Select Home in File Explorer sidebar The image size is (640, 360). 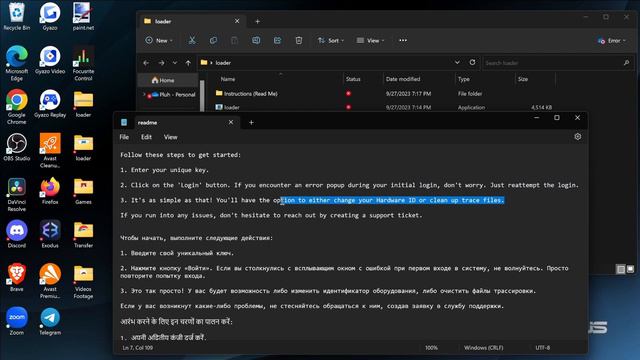pos(168,80)
